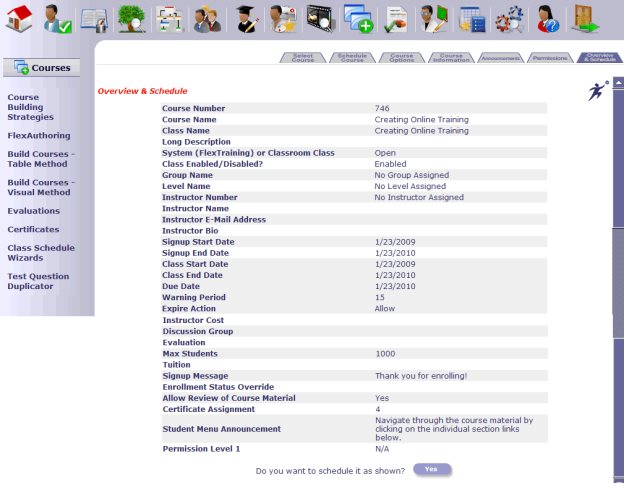Click the 'No Instructor Assigned' value
624x484 pixels.
point(419,197)
